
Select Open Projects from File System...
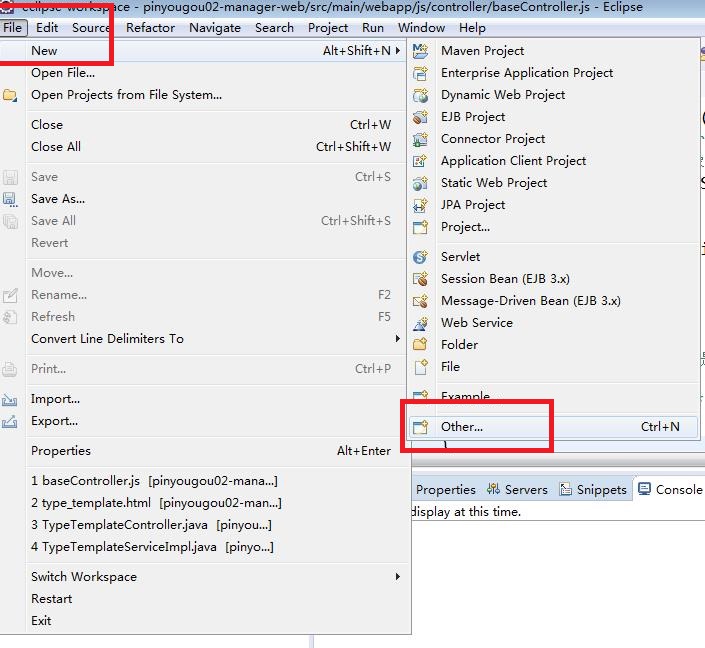202,95
